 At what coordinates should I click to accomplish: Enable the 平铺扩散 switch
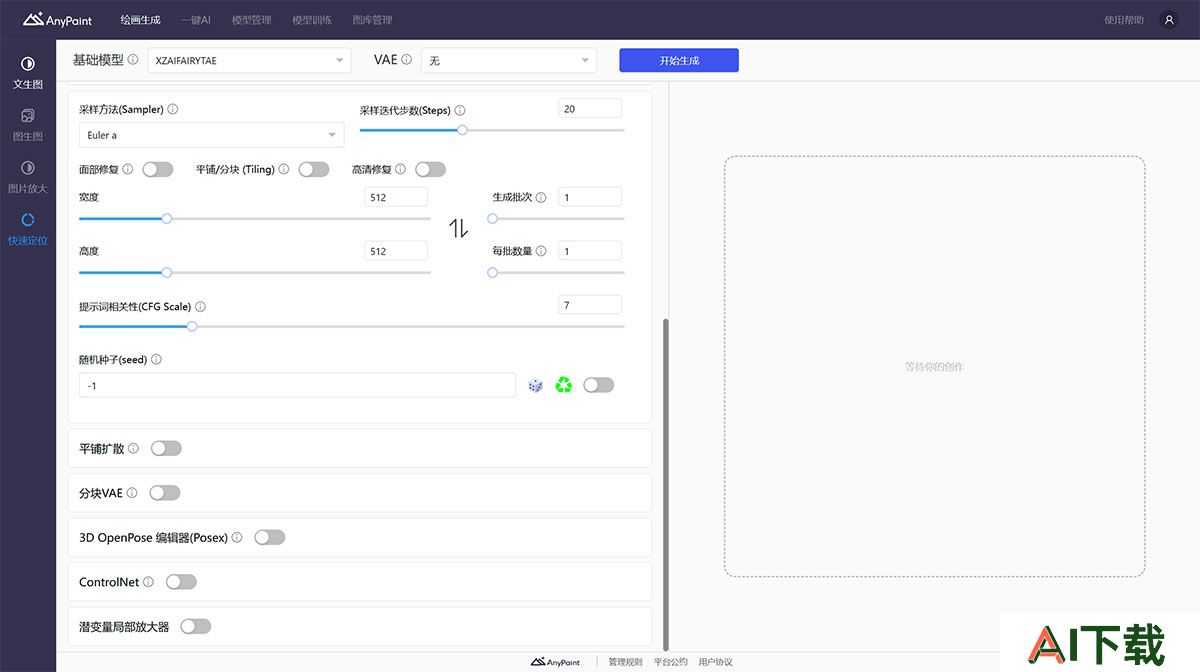(166, 449)
